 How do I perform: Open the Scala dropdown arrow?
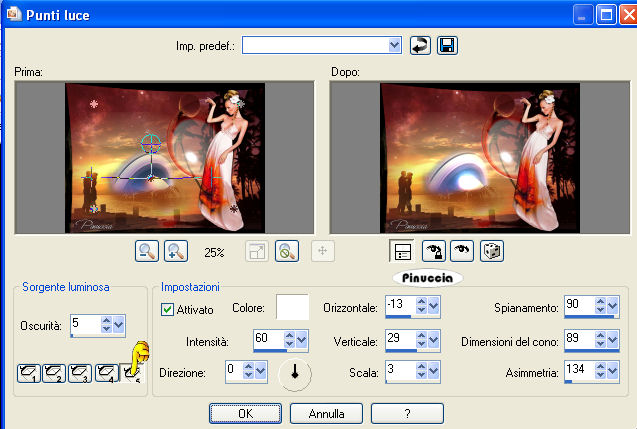(433, 370)
